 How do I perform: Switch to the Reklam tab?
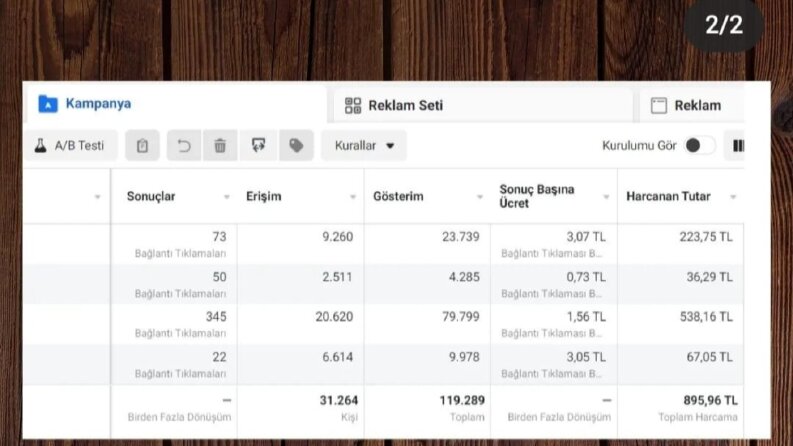tap(692, 105)
